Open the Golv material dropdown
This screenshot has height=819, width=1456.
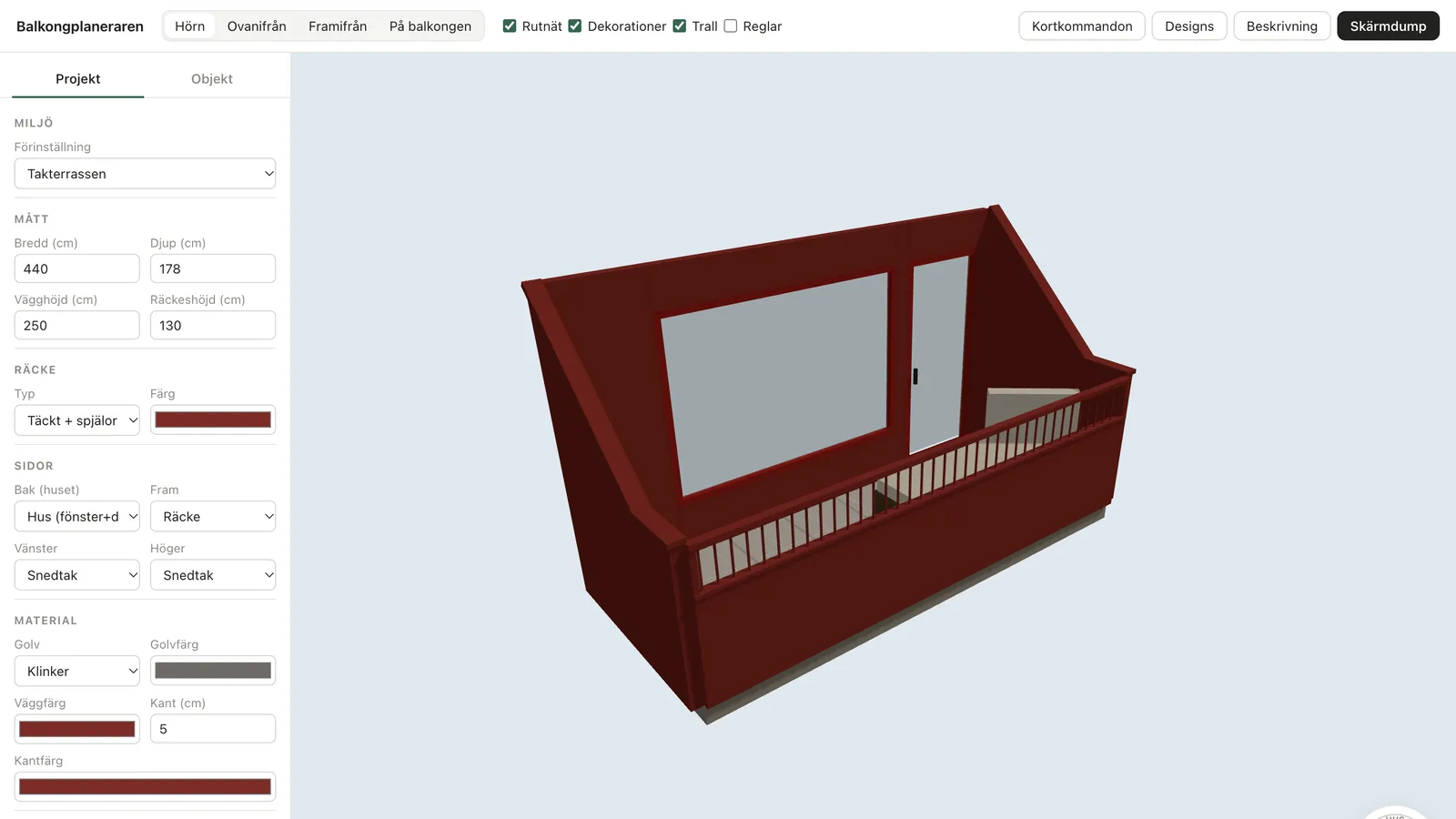[x=77, y=671]
